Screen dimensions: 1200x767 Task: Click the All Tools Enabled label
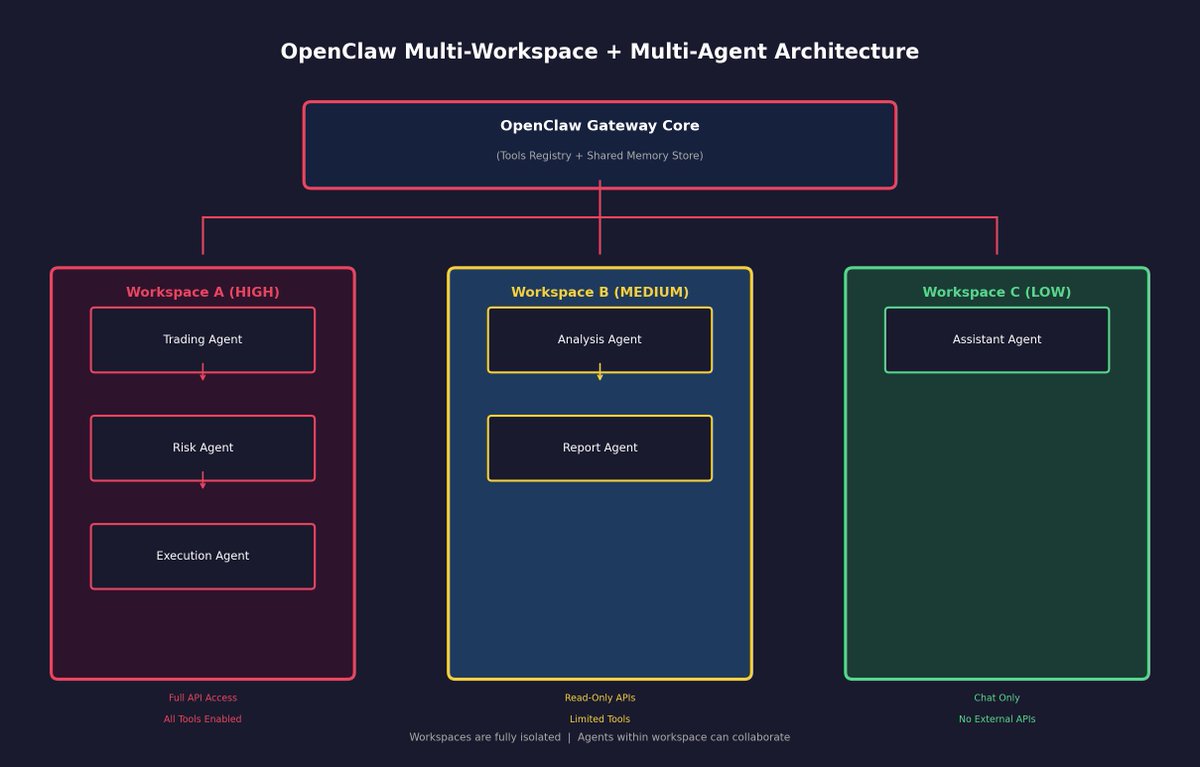(x=202, y=719)
